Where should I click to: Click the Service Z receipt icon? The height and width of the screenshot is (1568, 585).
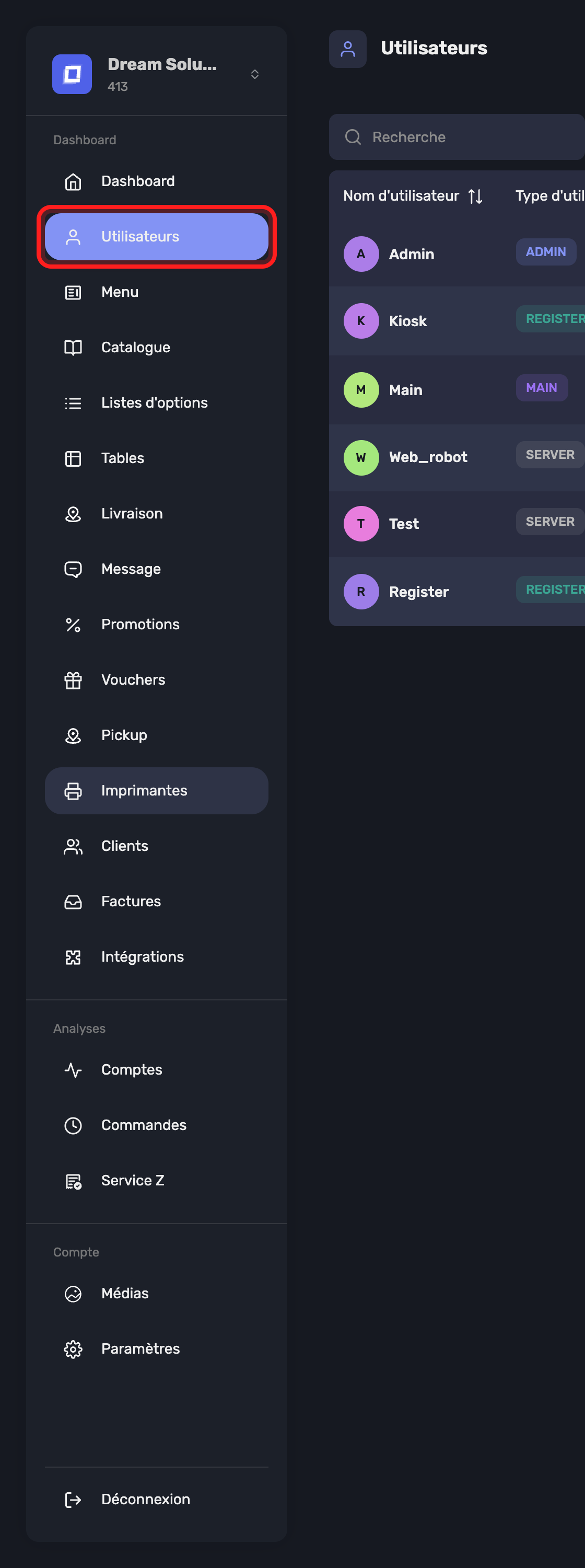73,1181
